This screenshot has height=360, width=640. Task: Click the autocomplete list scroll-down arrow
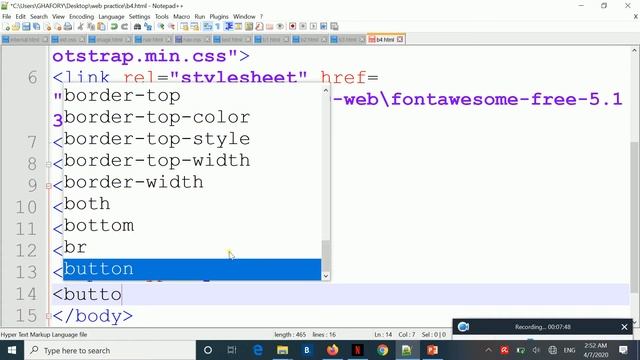click(x=326, y=276)
